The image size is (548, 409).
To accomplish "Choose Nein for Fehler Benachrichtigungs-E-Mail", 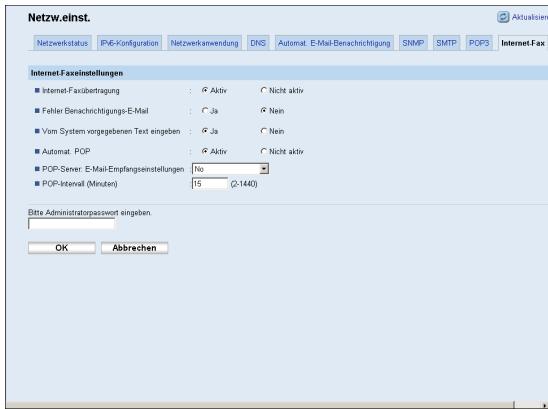I will pos(264,110).
